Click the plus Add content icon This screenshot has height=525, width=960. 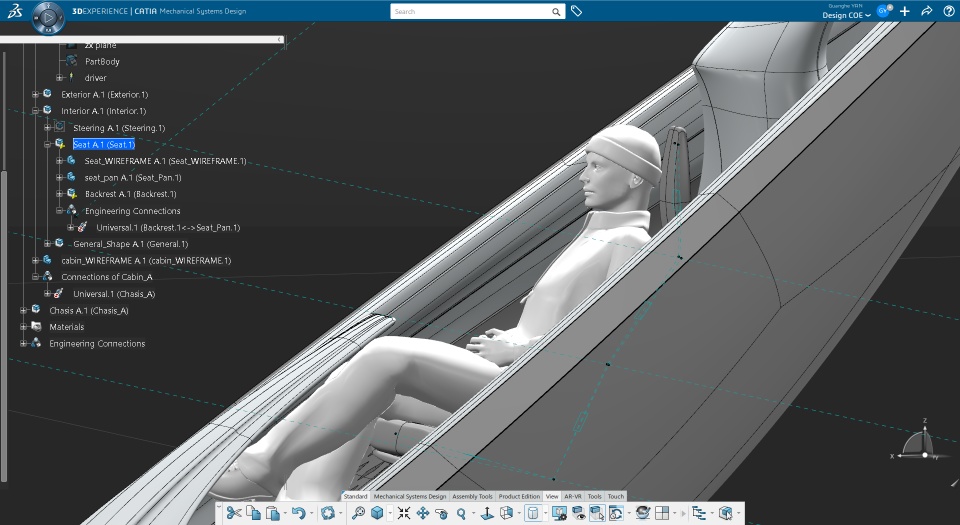click(905, 11)
